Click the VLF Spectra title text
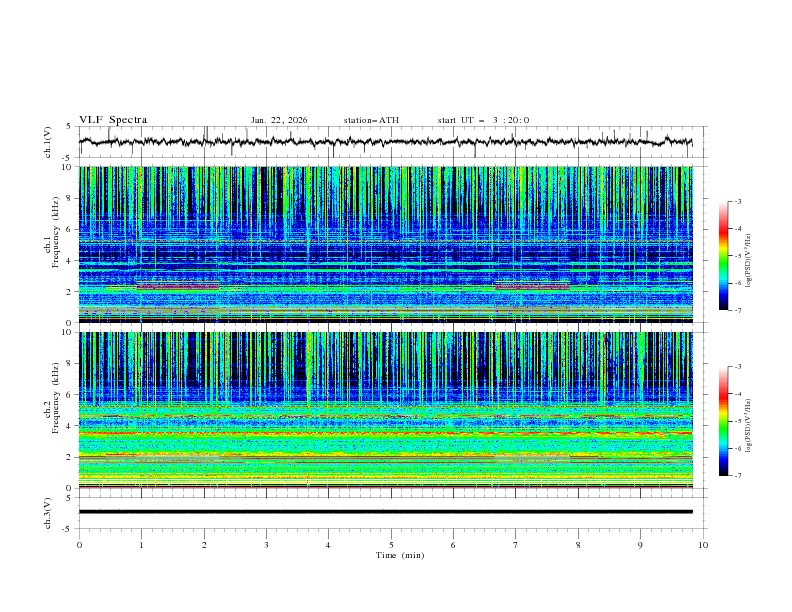Screen dimensions: 792x612 click(x=113, y=120)
